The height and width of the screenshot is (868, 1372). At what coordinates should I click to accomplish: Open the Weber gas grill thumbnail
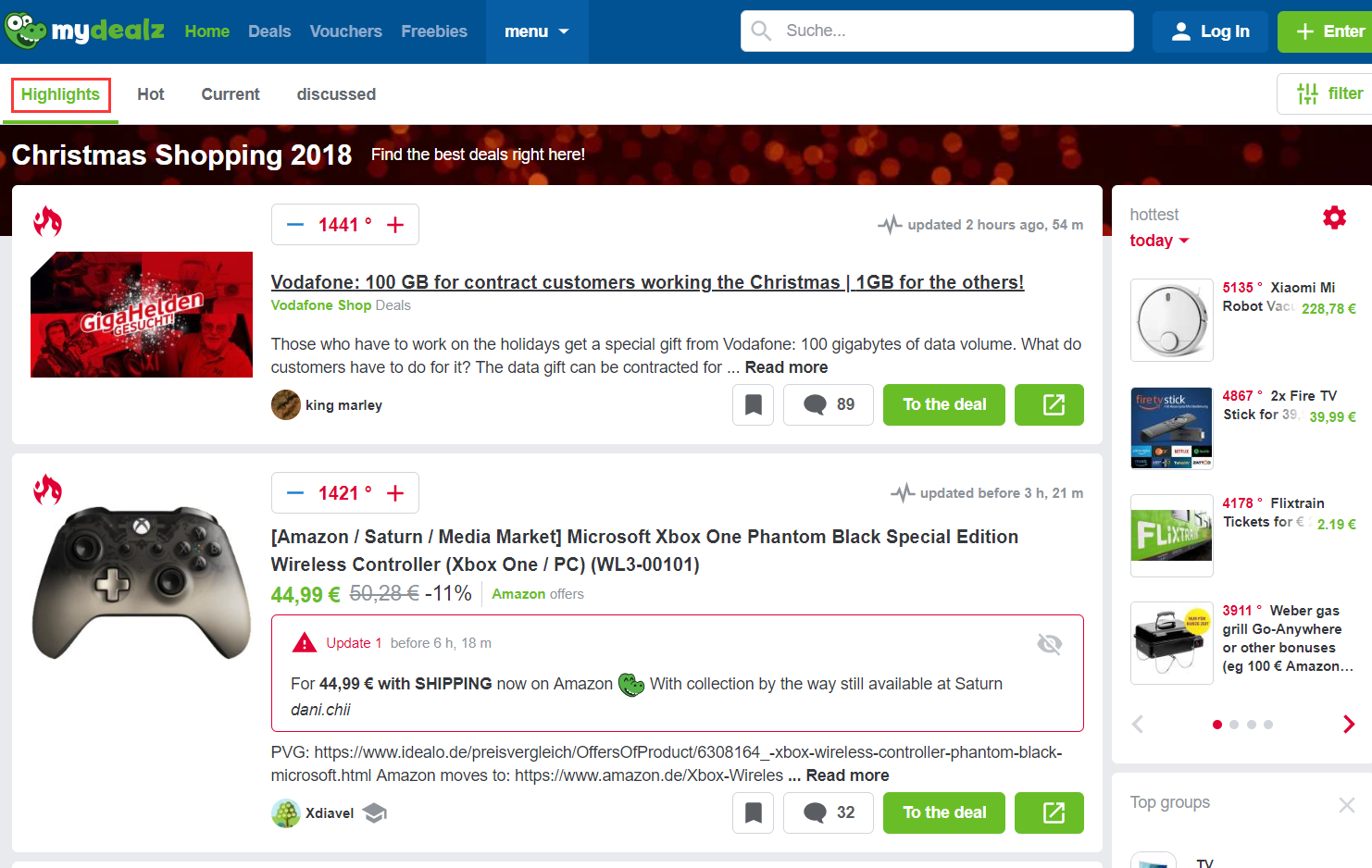tap(1172, 643)
